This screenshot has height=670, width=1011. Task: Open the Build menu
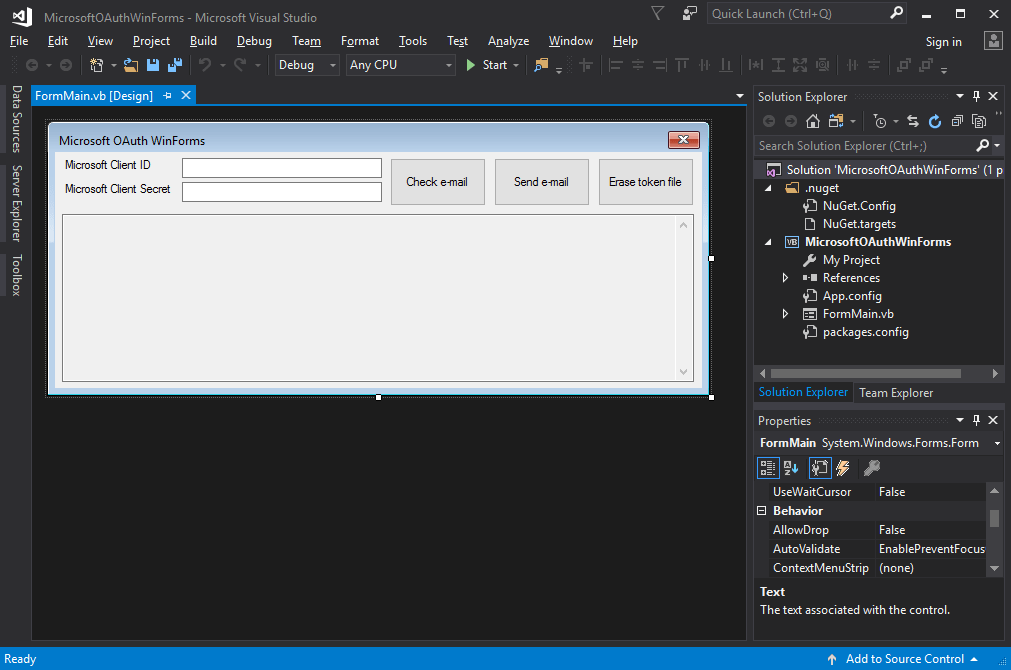point(203,41)
